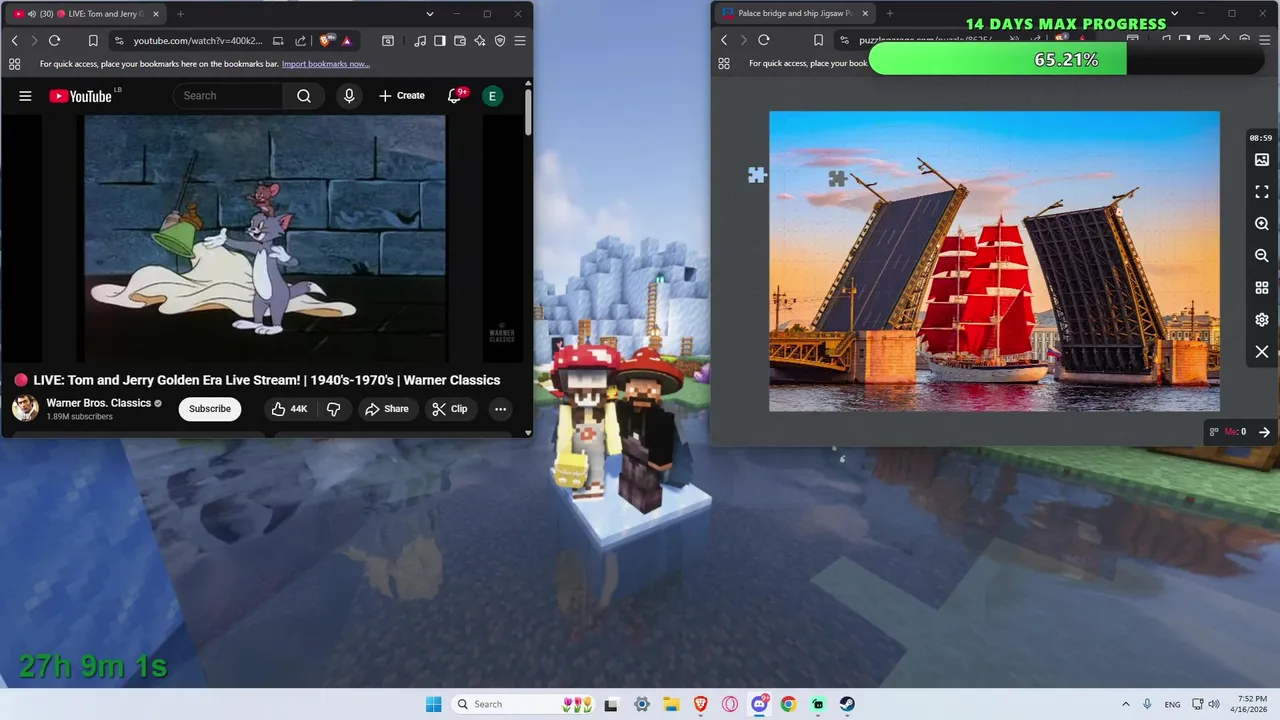Select the Palace bridge and ship Jigsaw tab
Viewport: 1280px width, 720px height.
point(795,14)
